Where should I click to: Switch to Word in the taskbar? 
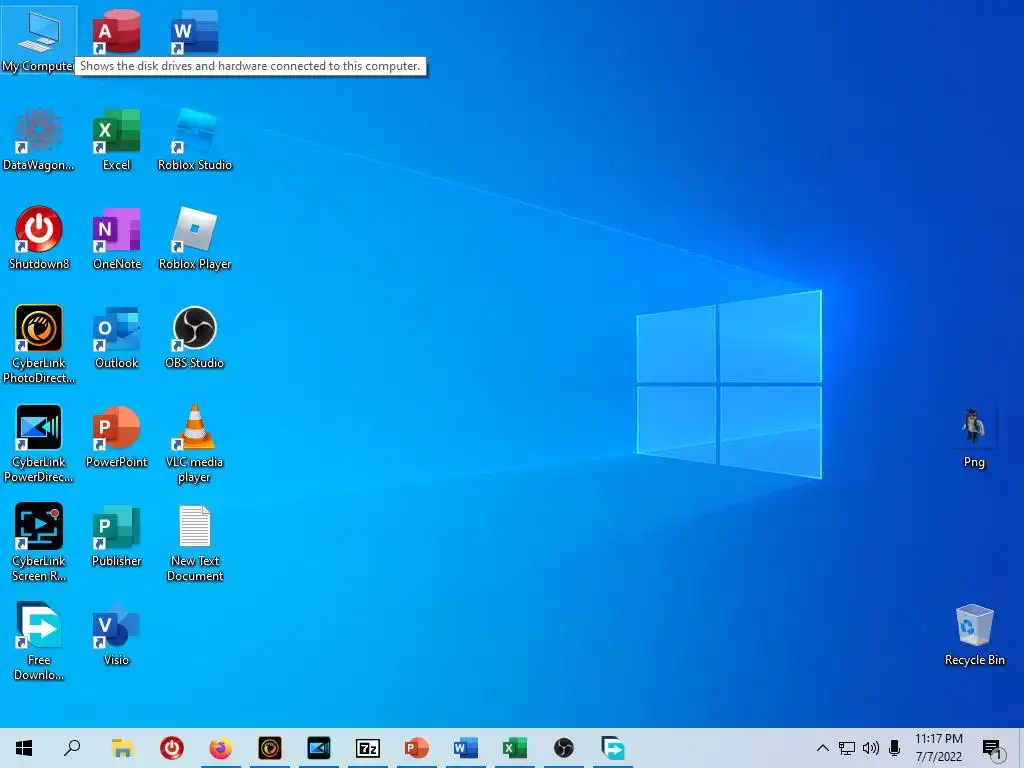466,748
